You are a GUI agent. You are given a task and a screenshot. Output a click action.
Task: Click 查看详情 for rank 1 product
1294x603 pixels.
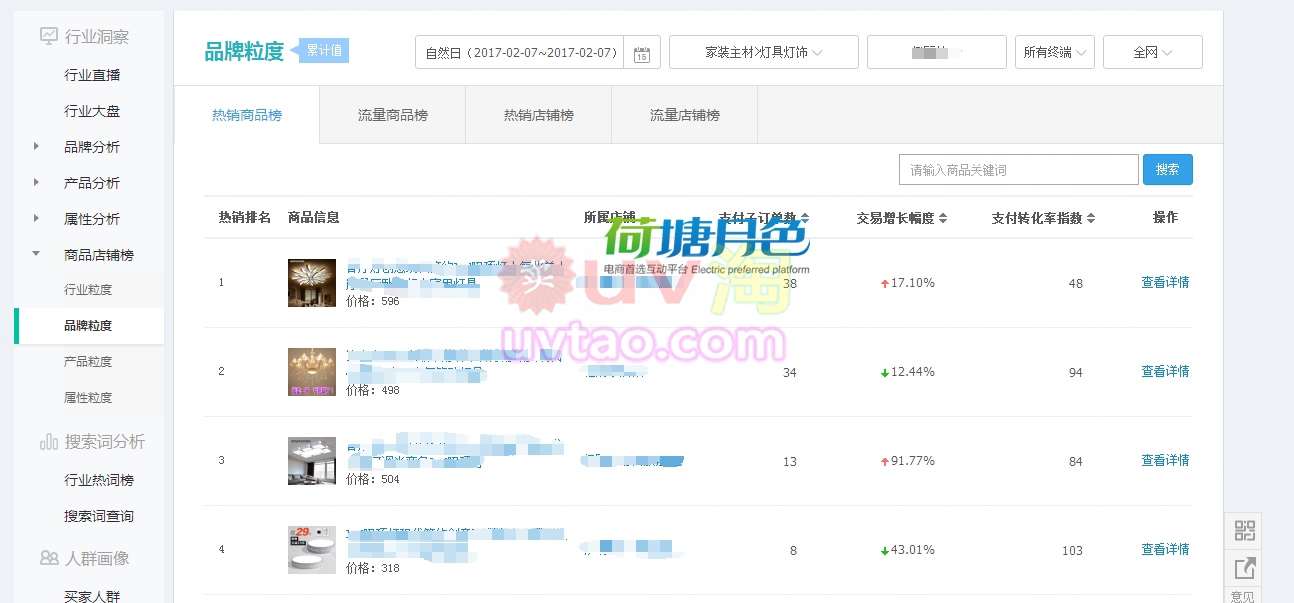1165,282
